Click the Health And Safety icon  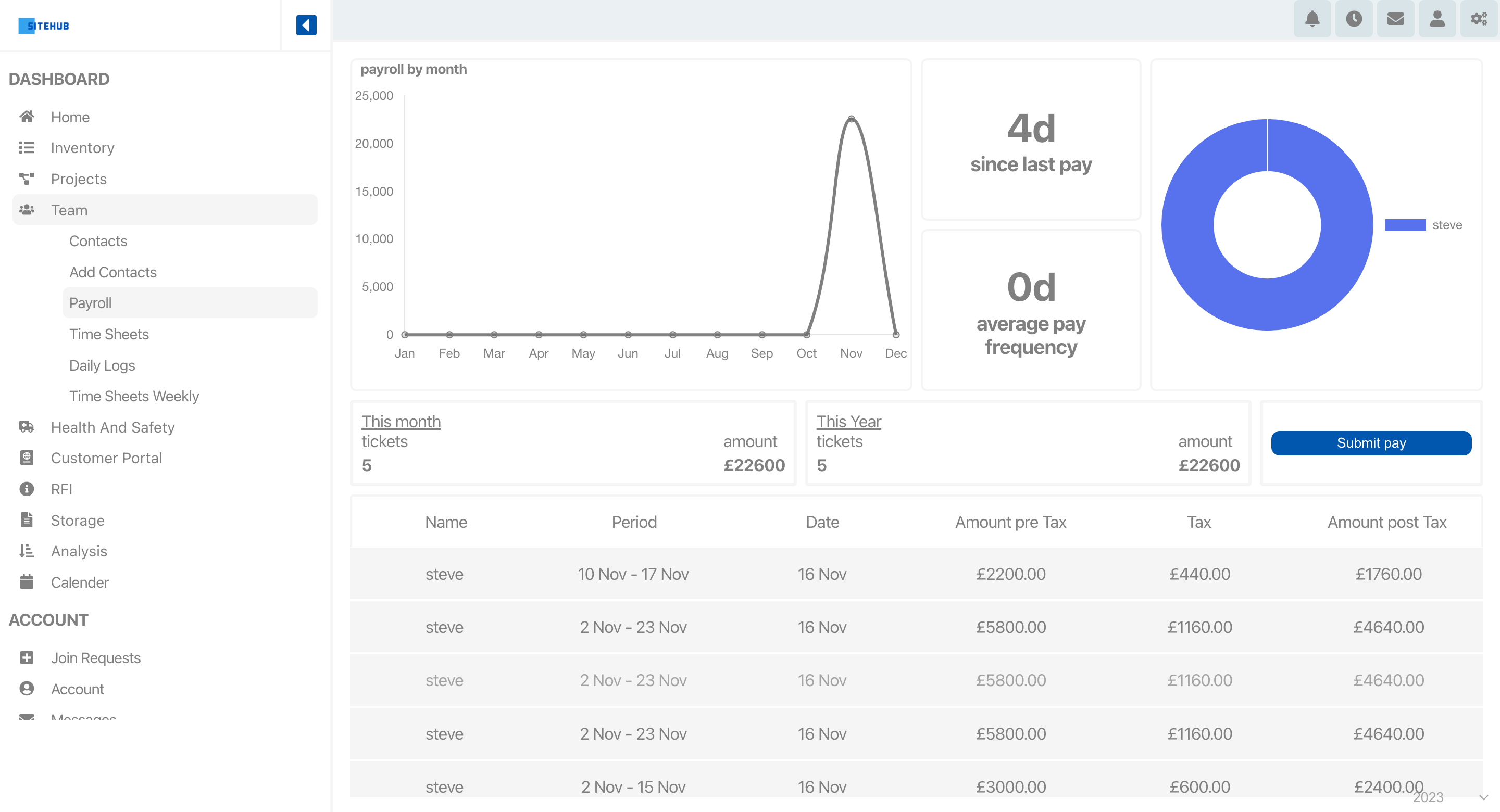pyautogui.click(x=26, y=427)
